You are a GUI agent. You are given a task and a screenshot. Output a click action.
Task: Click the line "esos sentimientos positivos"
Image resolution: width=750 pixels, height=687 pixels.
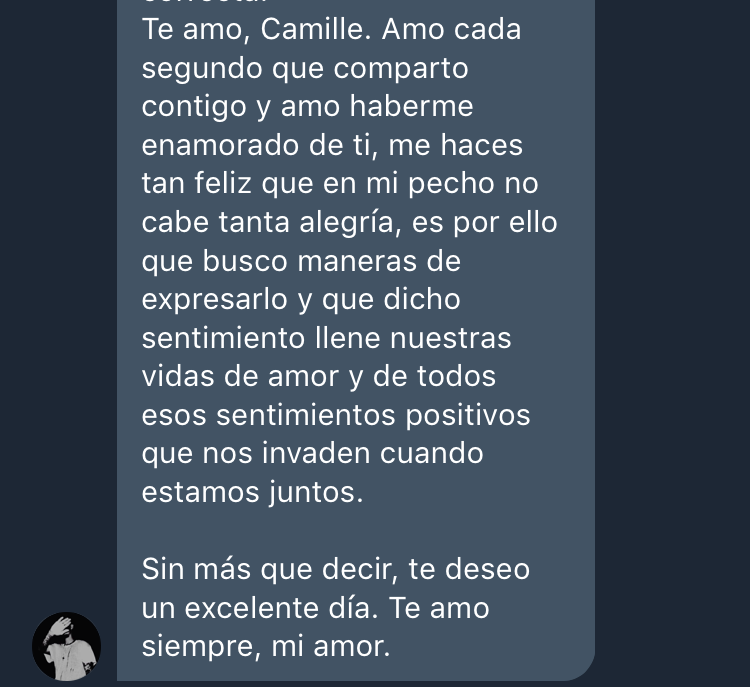point(336,415)
